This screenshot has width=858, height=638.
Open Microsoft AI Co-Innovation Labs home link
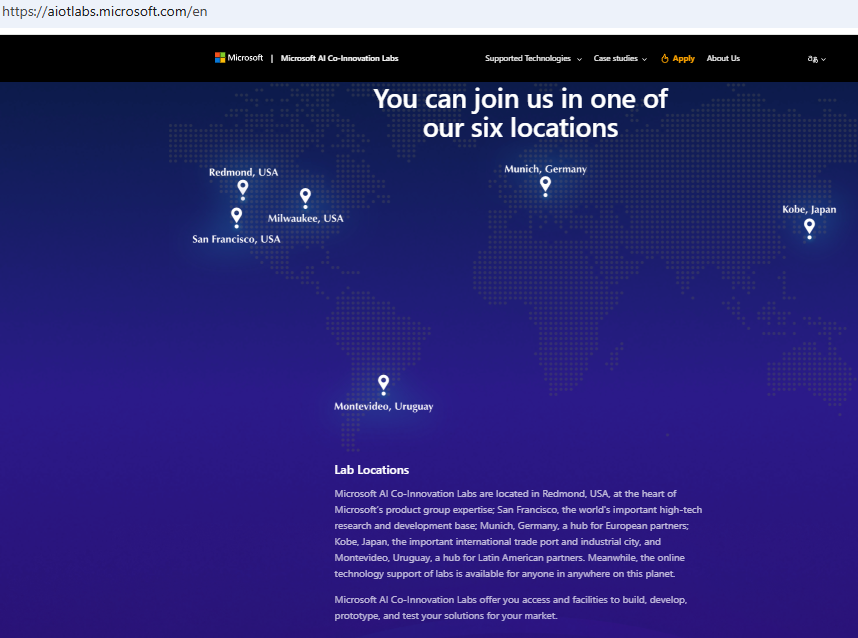339,58
